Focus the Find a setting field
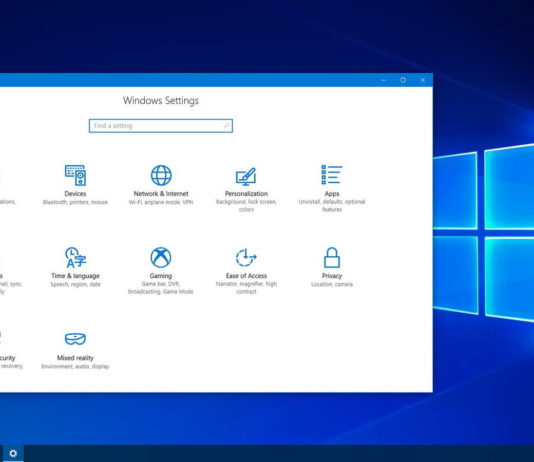534x462 pixels. tap(161, 126)
